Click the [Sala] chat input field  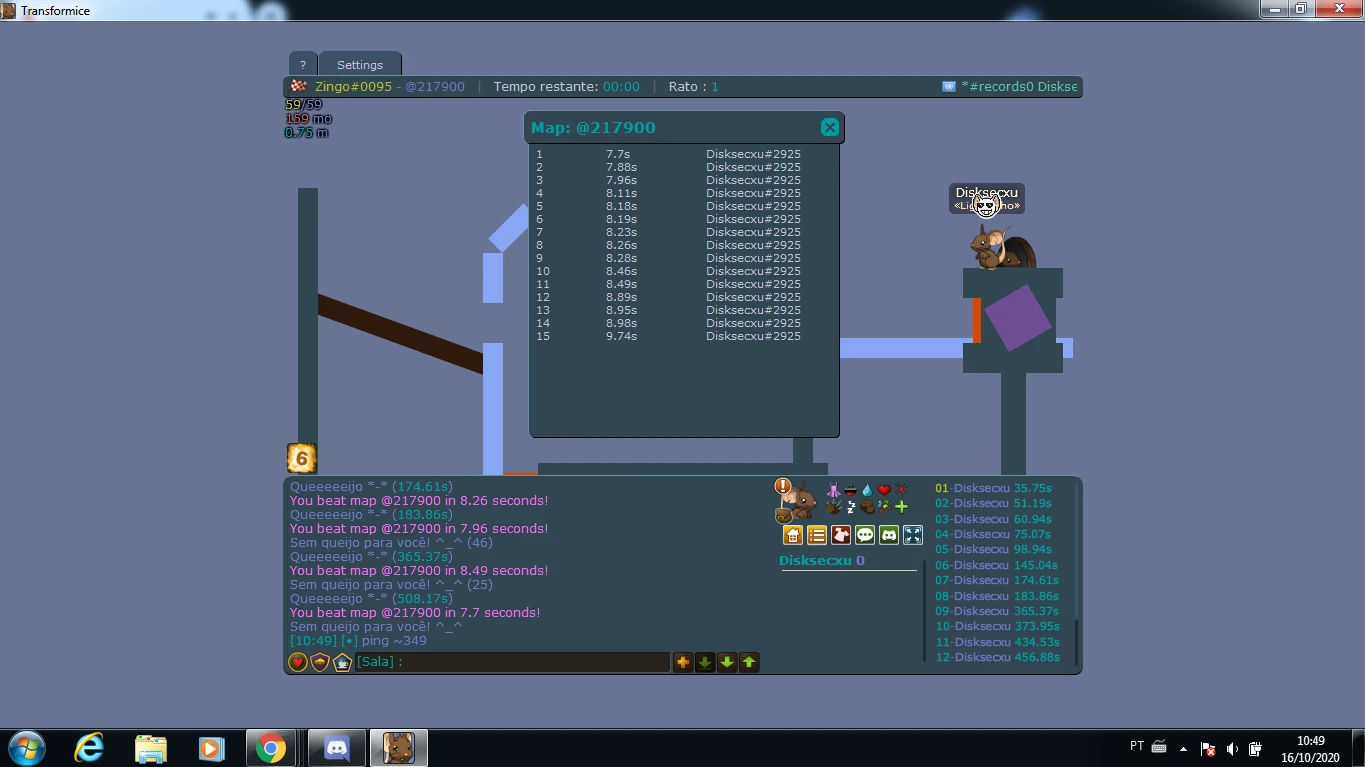pyautogui.click(x=512, y=662)
